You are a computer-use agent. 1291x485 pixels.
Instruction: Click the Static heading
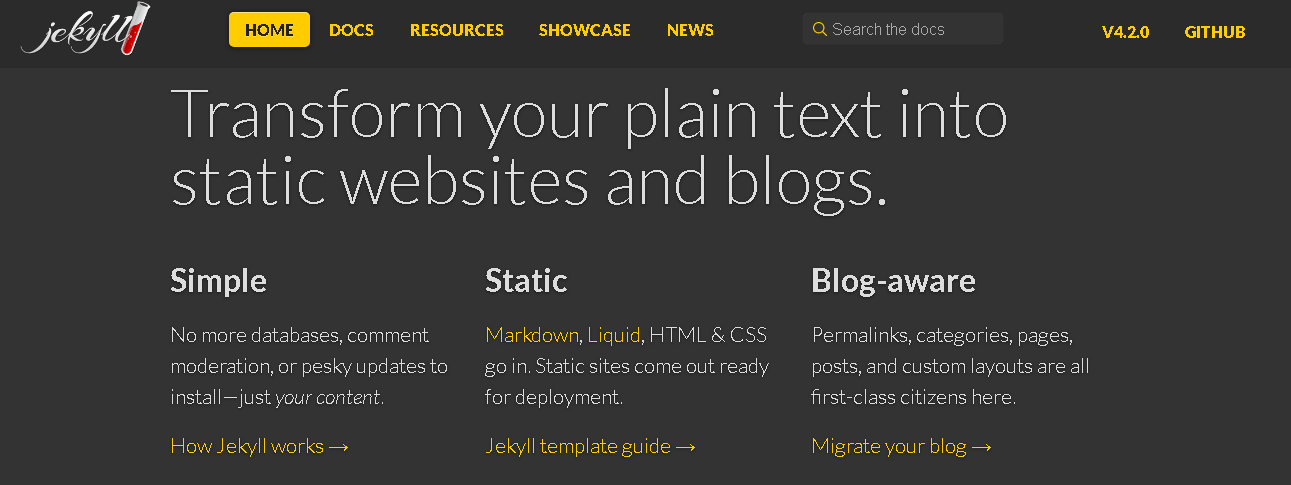click(x=526, y=280)
